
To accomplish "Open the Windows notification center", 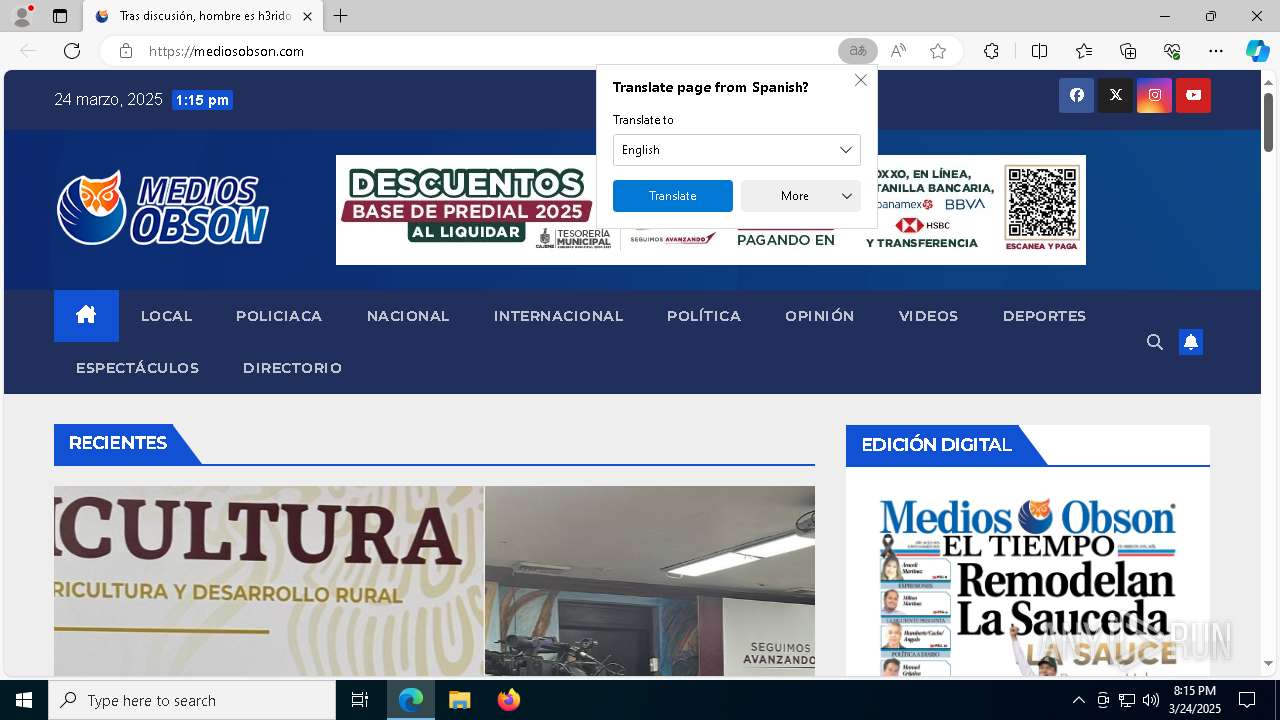I will [x=1247, y=700].
